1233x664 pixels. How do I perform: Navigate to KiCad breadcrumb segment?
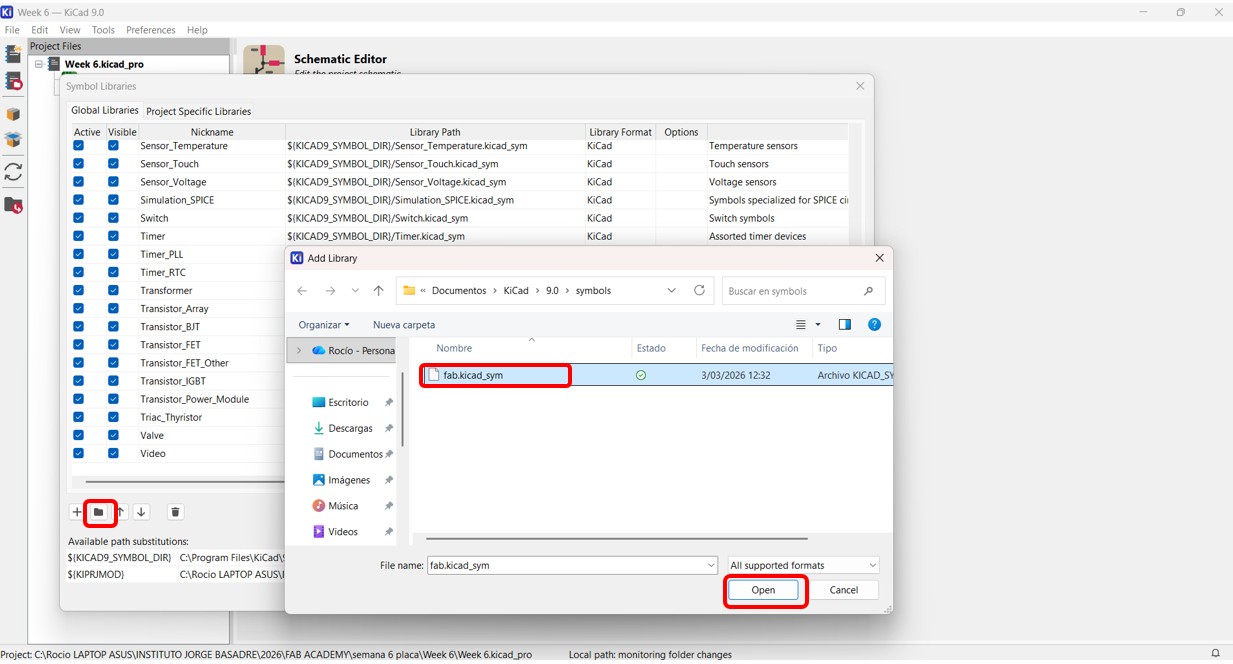tap(516, 291)
